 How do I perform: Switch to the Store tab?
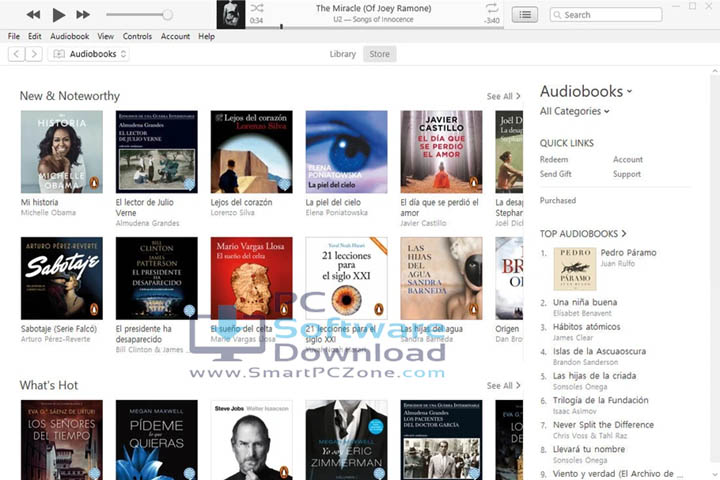coord(379,54)
